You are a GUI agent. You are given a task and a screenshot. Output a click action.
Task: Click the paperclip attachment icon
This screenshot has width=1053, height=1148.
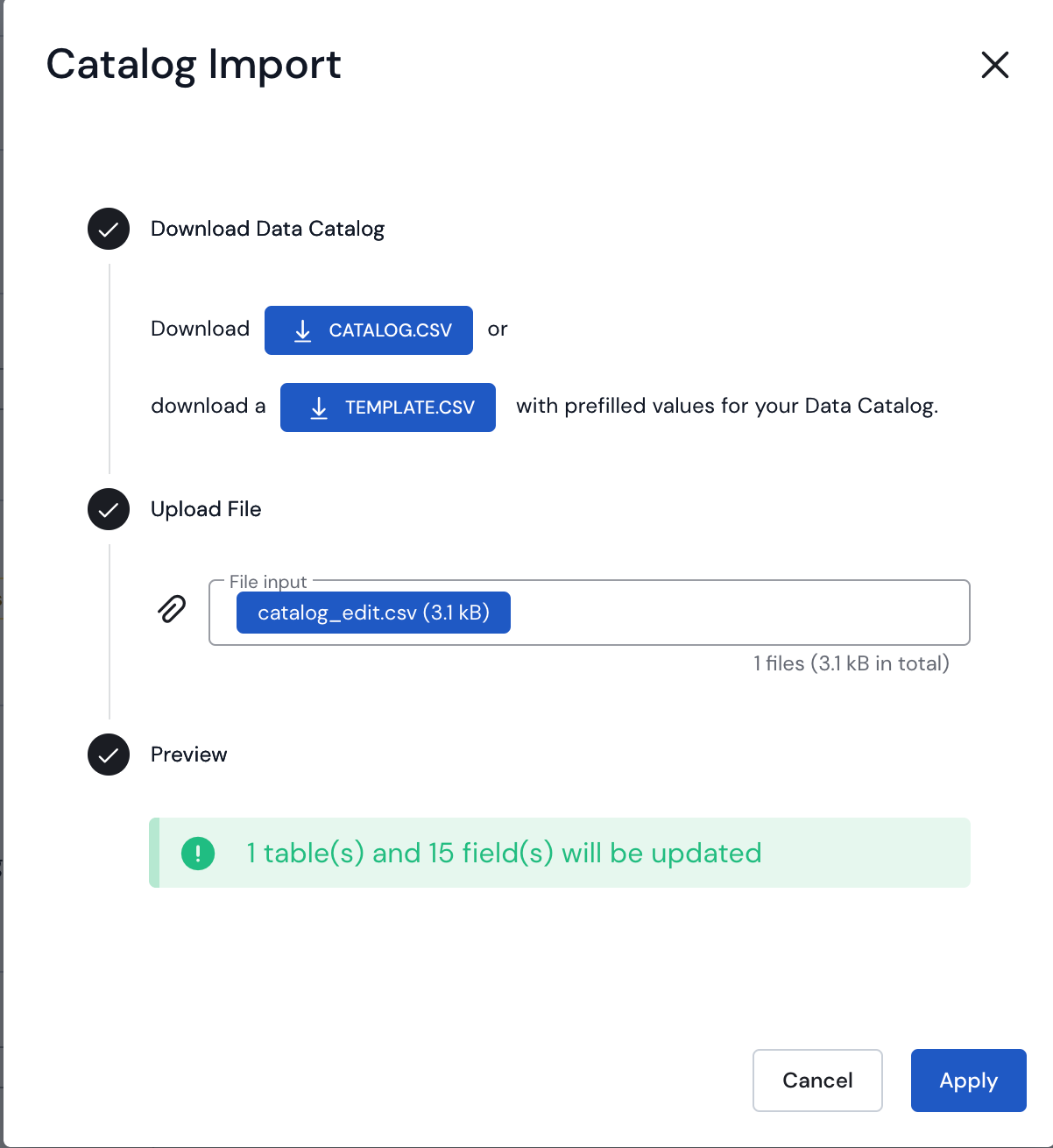172,609
